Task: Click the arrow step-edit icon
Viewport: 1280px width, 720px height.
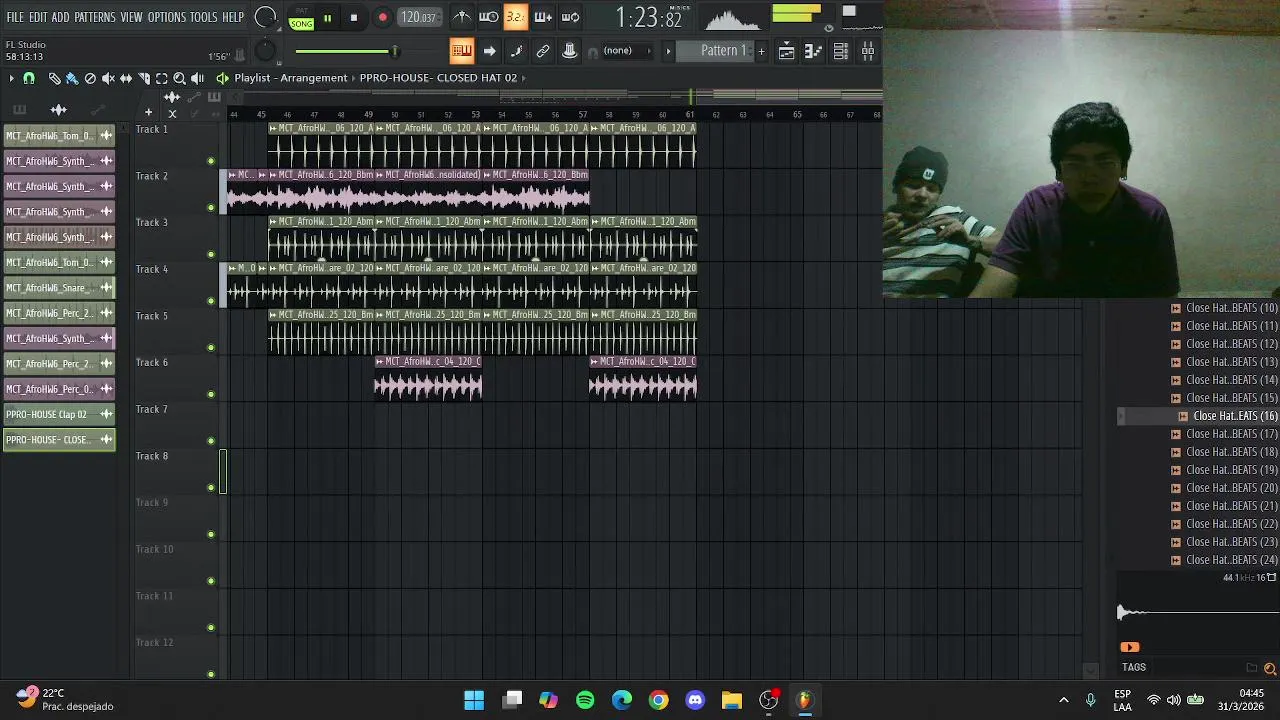Action: point(489,51)
